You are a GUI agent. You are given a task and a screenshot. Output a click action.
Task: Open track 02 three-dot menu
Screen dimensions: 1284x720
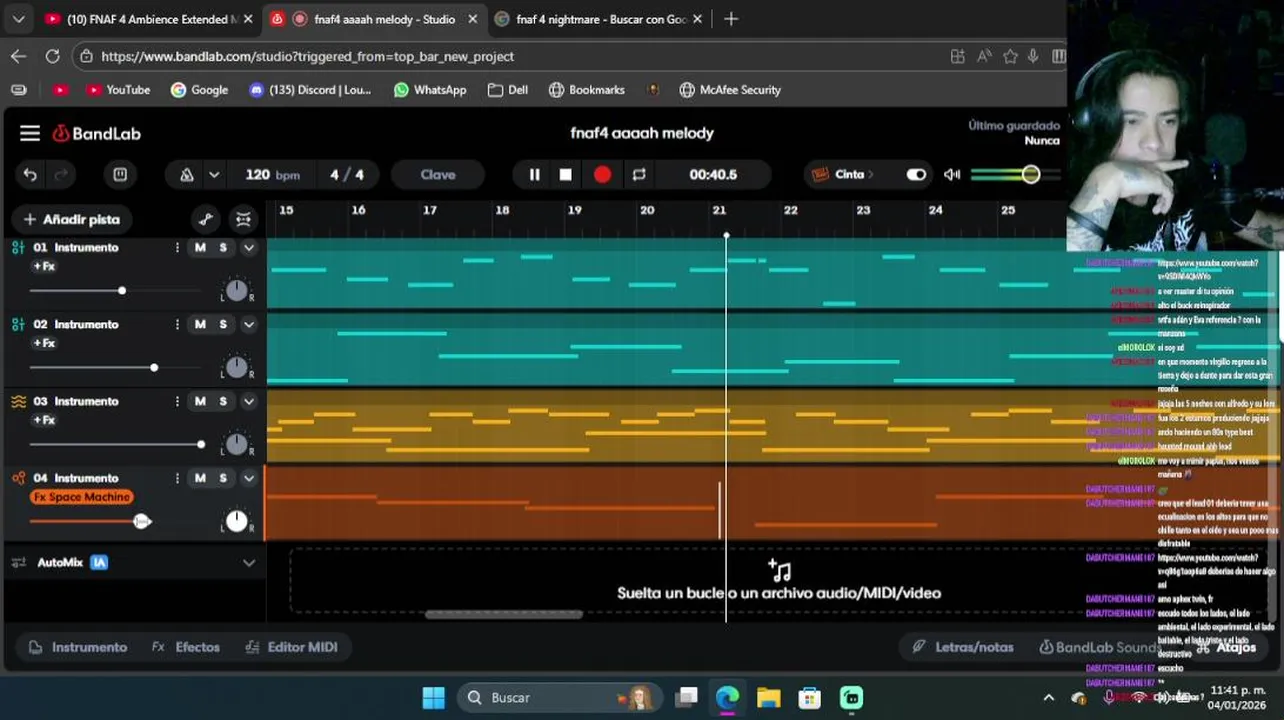[177, 324]
